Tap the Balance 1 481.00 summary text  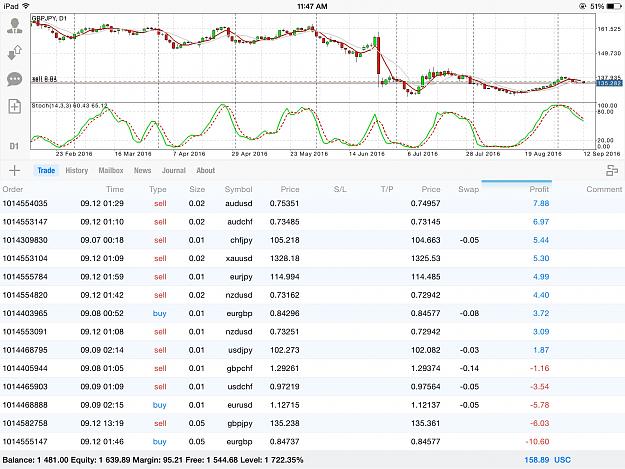tap(35, 460)
